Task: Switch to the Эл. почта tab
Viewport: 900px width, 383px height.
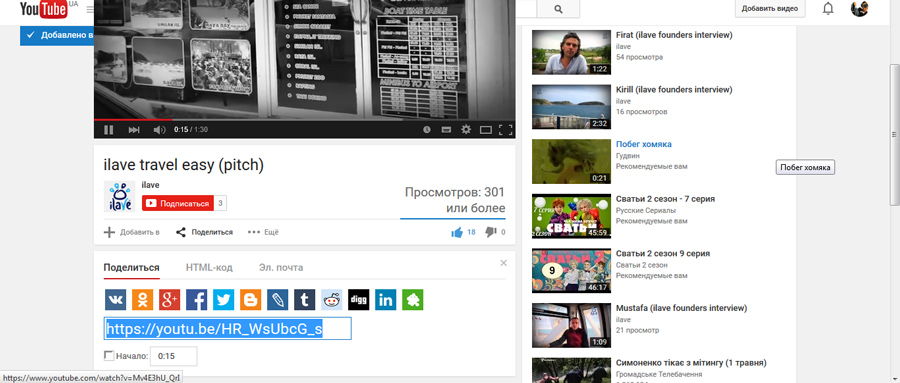Action: 281,268
